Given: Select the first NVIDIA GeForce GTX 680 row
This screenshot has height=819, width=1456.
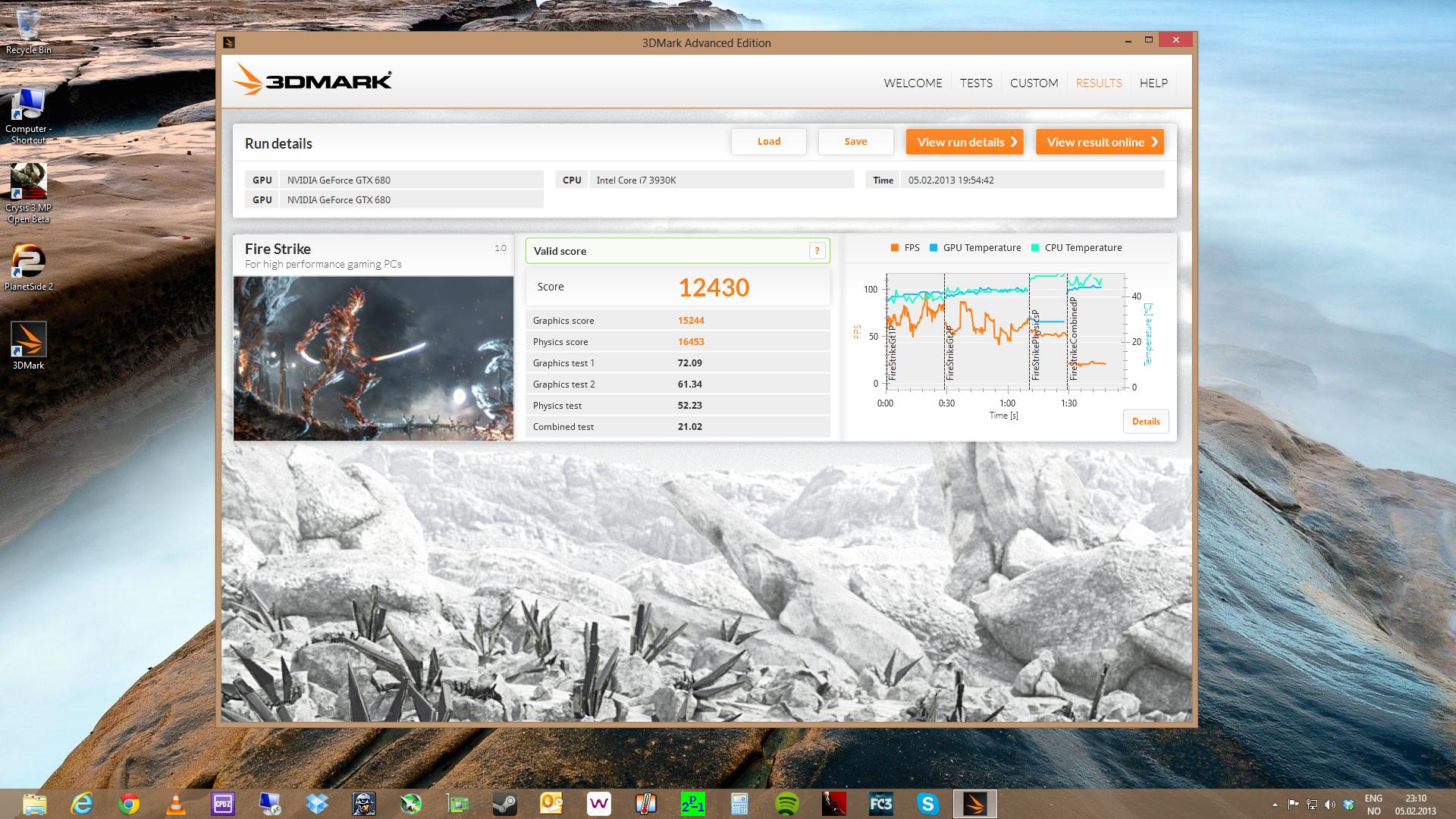Looking at the screenshot, I should point(394,180).
